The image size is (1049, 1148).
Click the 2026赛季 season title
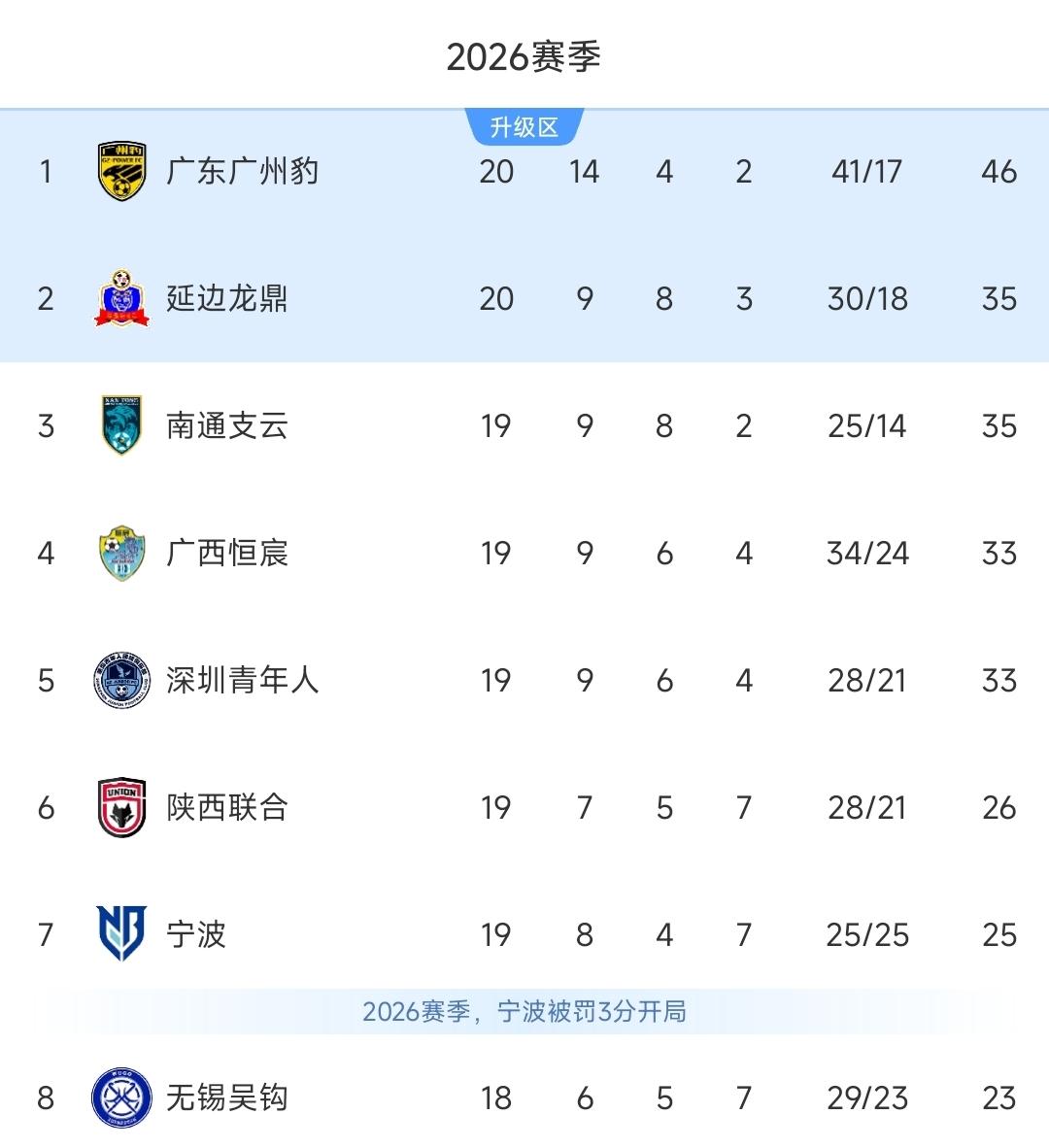tap(524, 57)
